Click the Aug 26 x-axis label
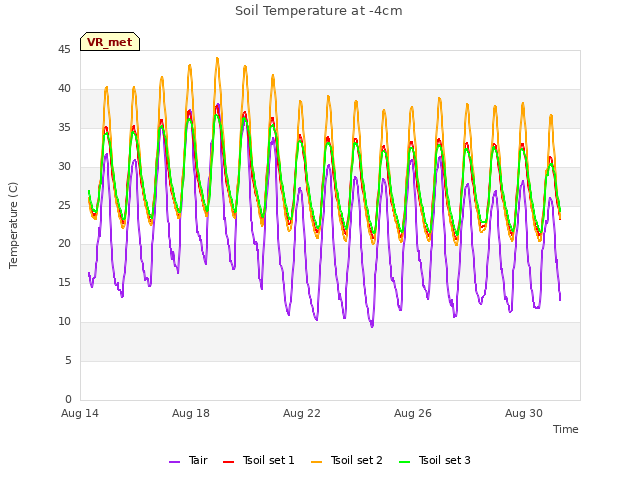This screenshot has height=480, width=640. 413,413
